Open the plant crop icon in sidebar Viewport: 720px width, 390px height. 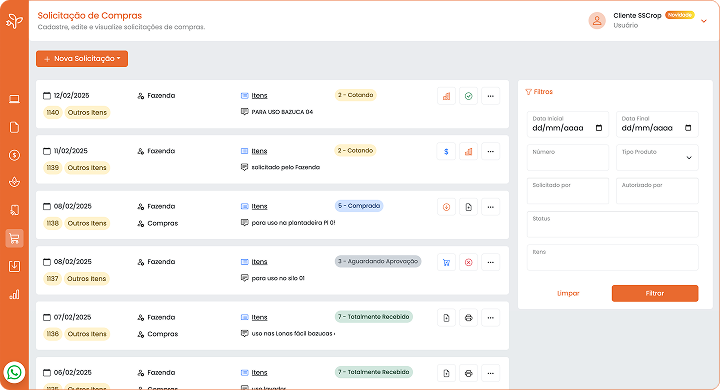point(14,182)
